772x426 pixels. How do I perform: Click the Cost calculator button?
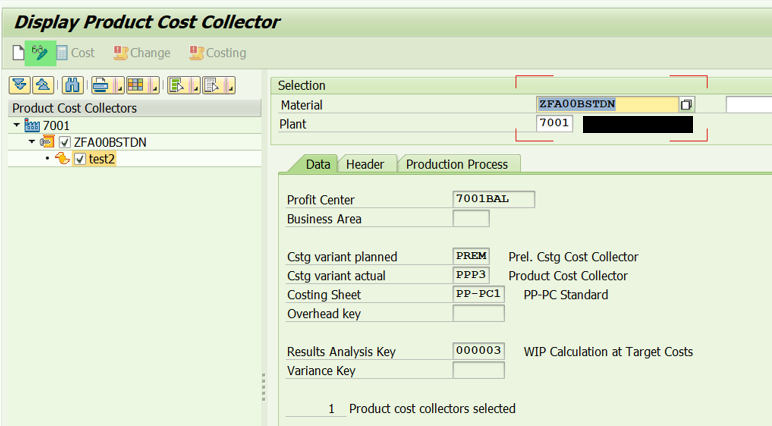75,53
